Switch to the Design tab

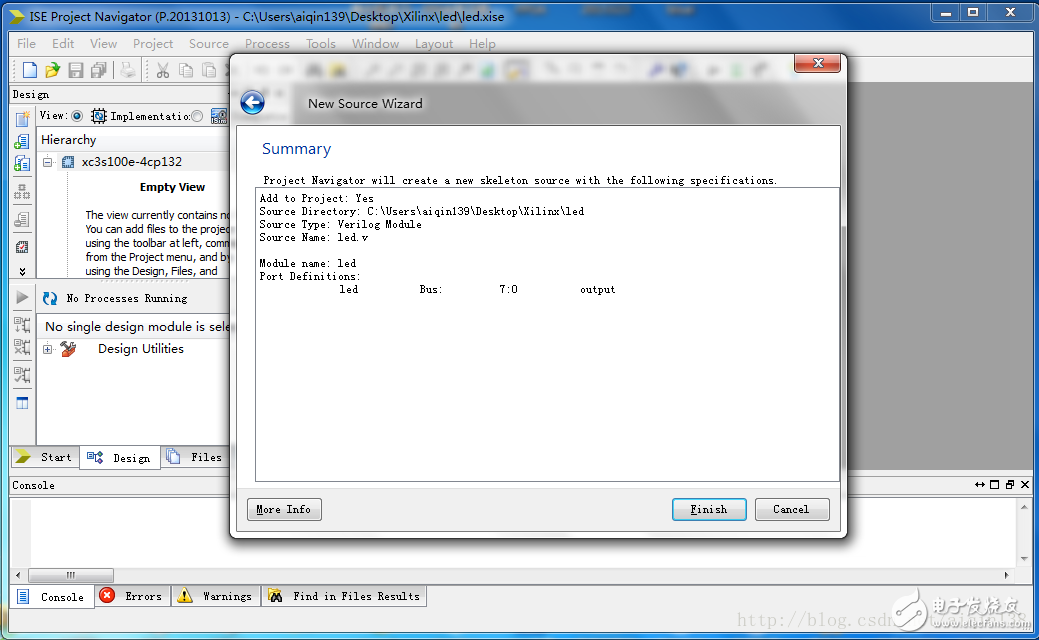120,457
